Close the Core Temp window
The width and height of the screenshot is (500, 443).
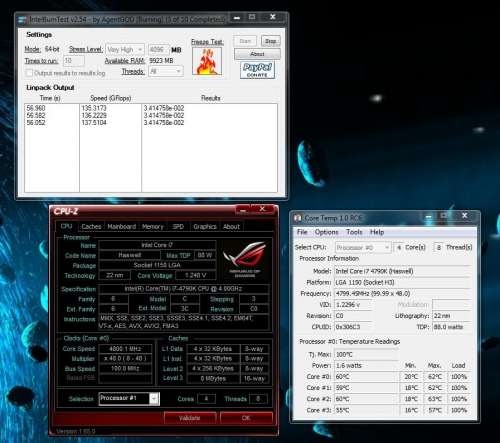point(465,216)
